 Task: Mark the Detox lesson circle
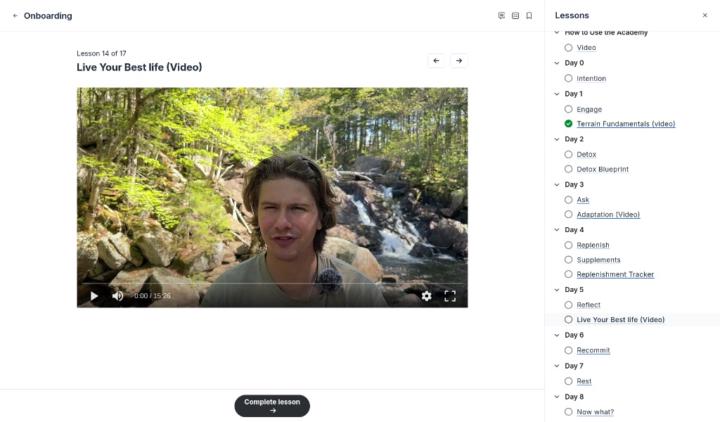[568, 154]
